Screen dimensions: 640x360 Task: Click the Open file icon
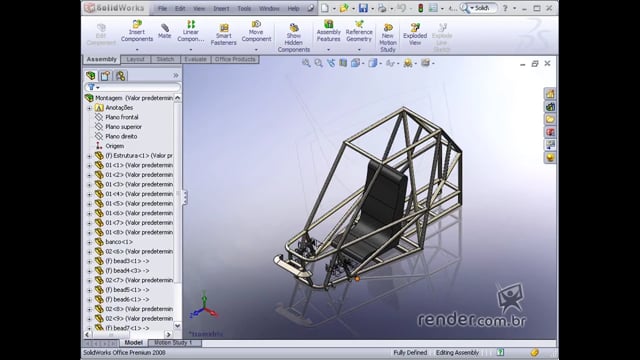344,8
